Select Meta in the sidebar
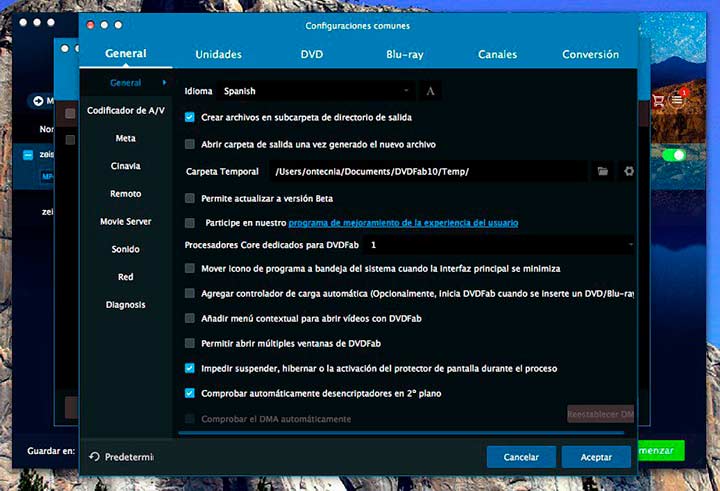The image size is (720, 491). (x=125, y=138)
